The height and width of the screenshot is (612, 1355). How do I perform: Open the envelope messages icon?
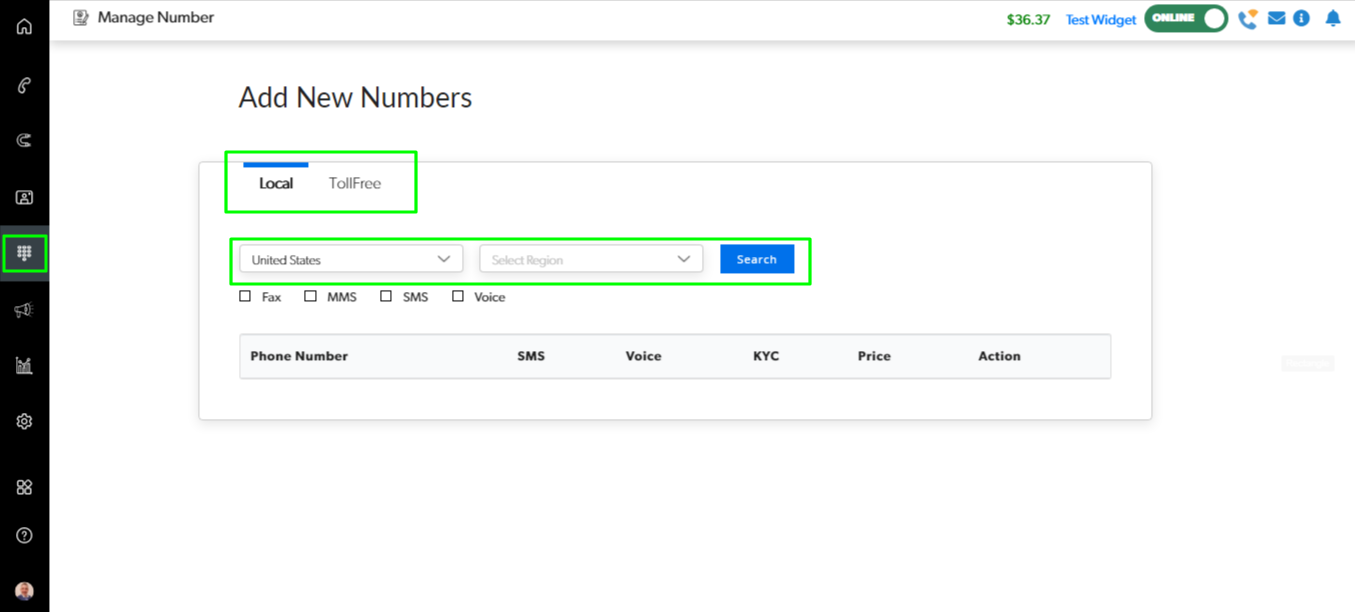click(x=1276, y=18)
